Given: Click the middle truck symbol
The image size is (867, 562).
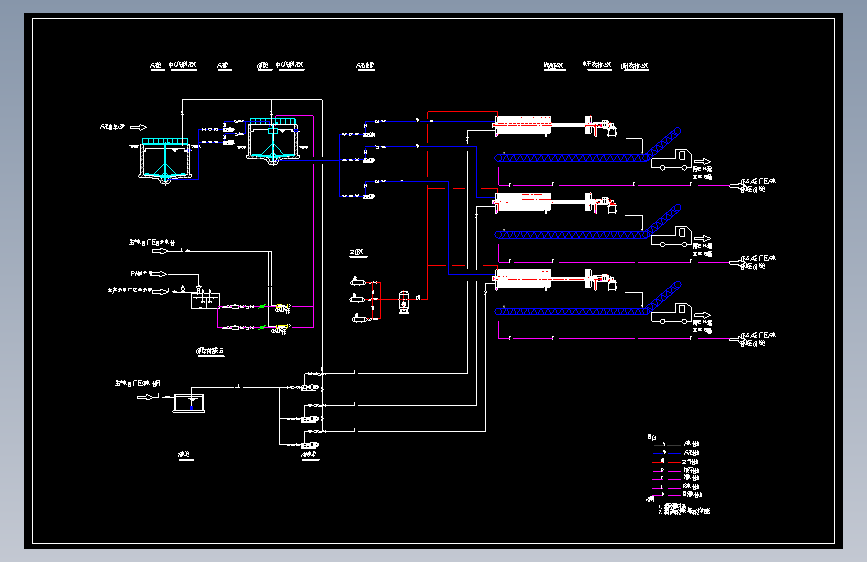Looking at the screenshot, I should tap(671, 237).
